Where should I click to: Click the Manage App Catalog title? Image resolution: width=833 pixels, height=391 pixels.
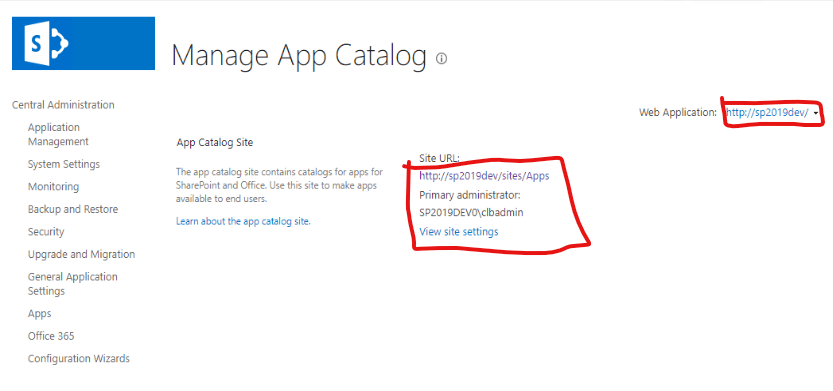click(x=299, y=55)
